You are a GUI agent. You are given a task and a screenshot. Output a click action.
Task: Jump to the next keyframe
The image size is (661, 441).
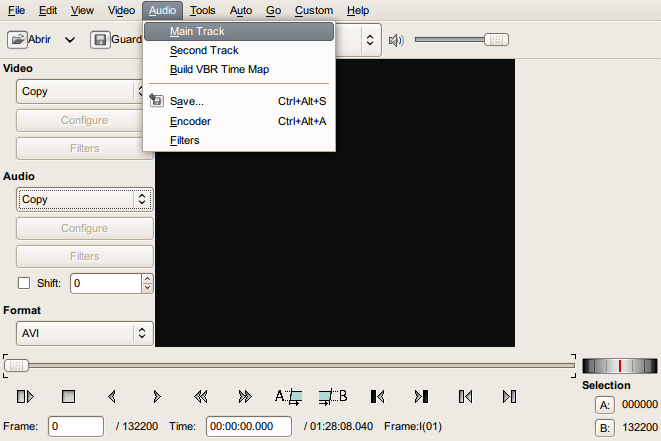[x=245, y=397]
